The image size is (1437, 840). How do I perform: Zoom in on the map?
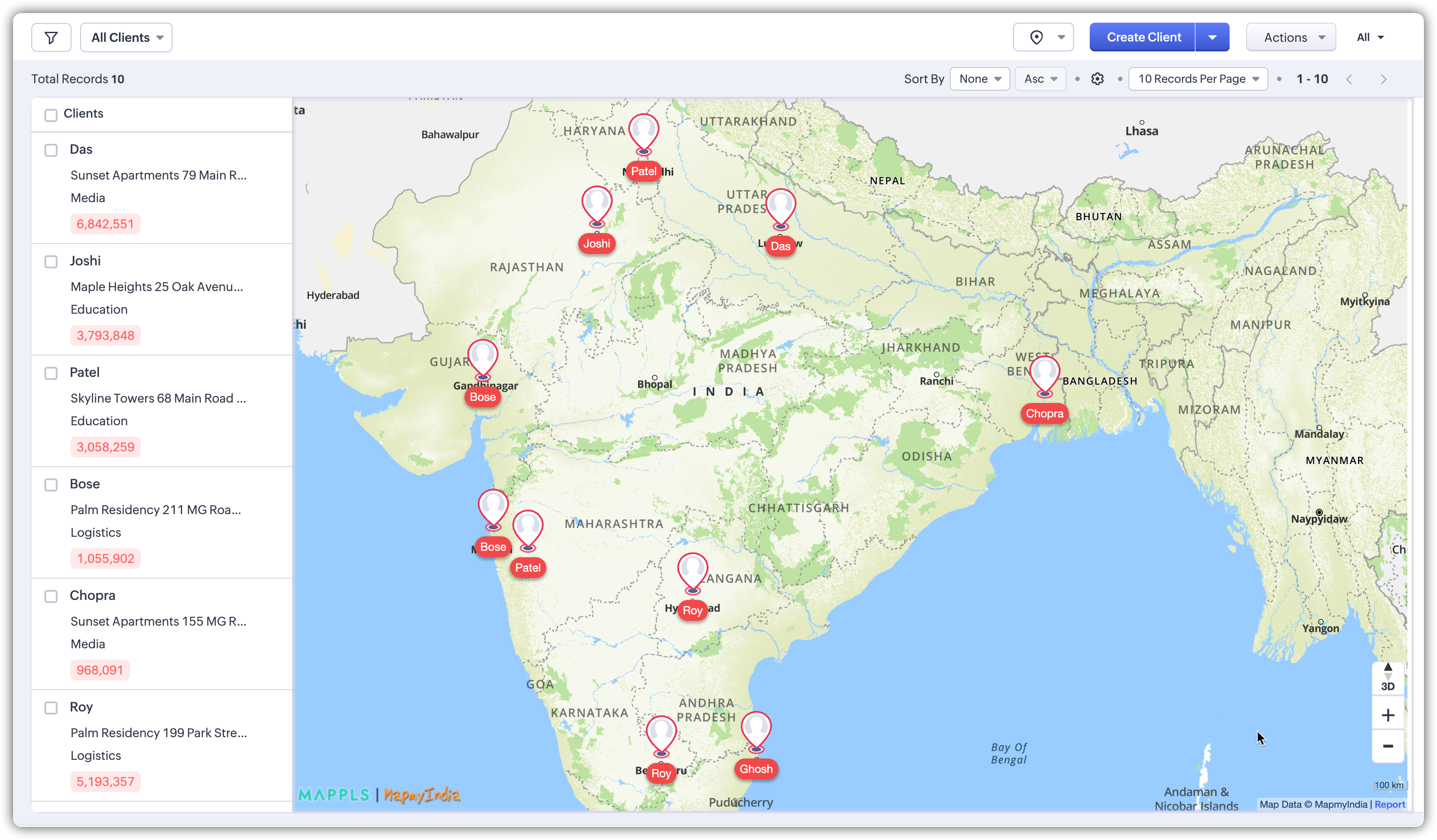[1387, 715]
